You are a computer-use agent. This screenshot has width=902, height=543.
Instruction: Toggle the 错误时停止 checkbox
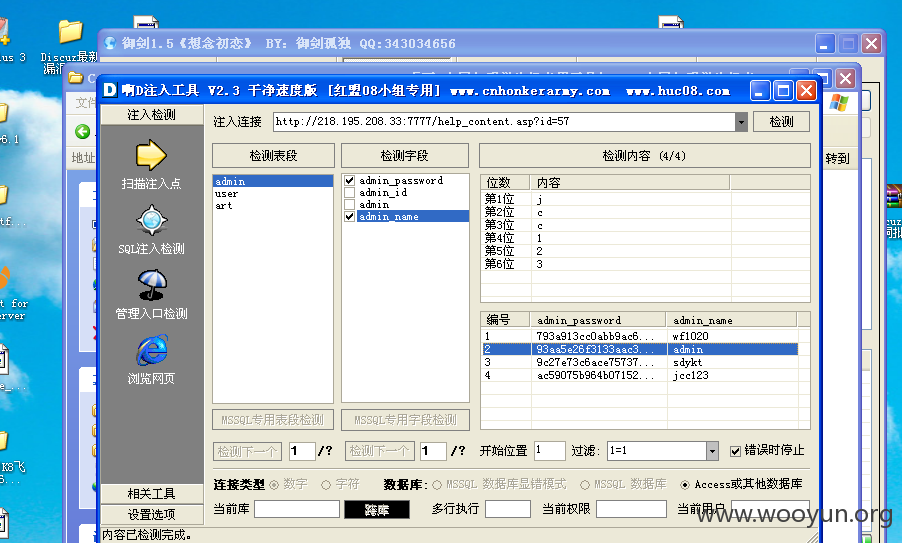[735, 452]
